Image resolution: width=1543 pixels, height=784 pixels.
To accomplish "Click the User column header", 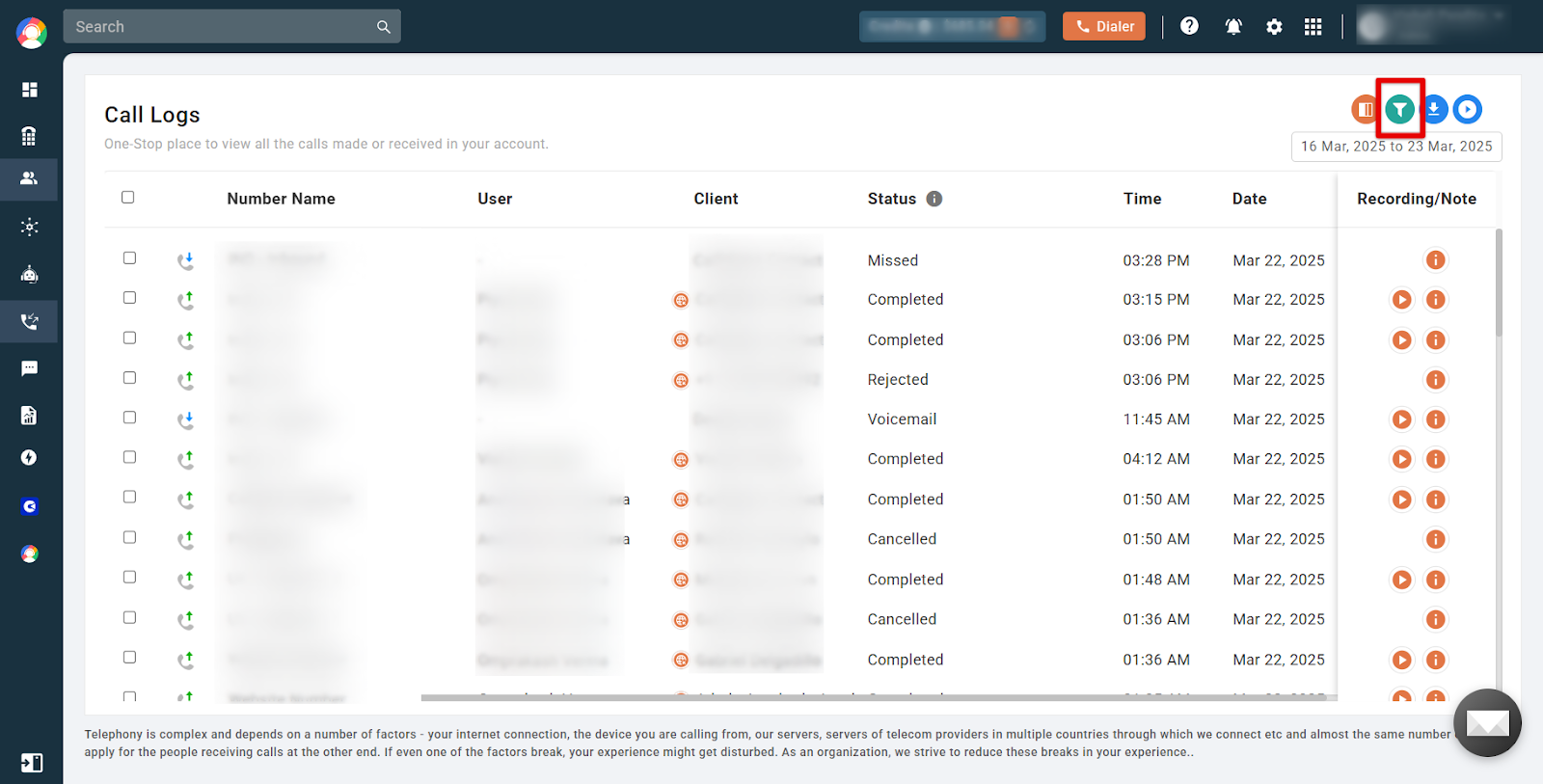I will coord(495,199).
